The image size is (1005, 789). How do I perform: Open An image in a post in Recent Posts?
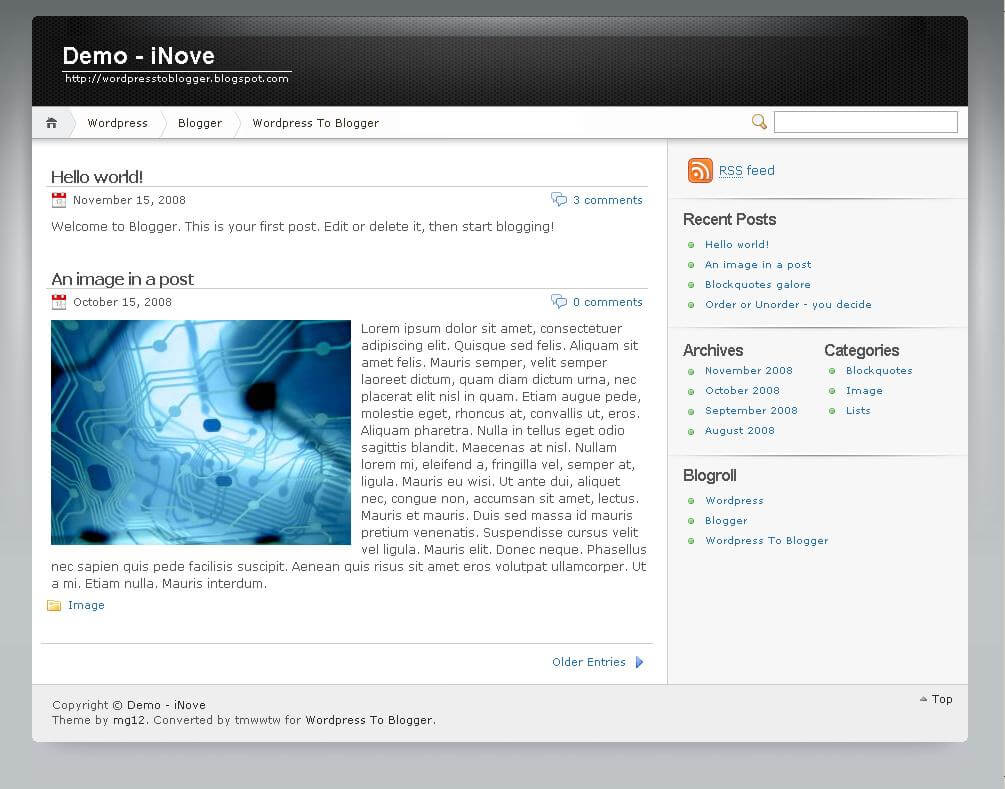click(758, 264)
